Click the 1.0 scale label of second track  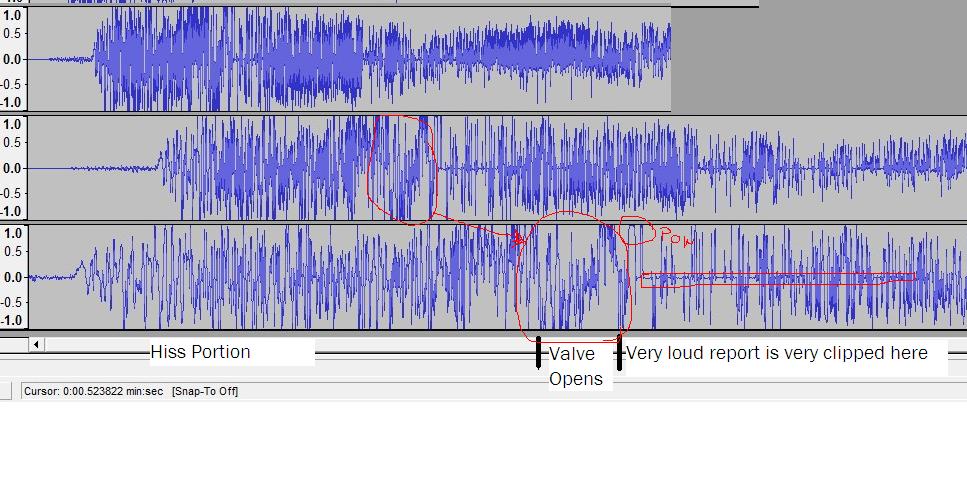click(x=13, y=125)
